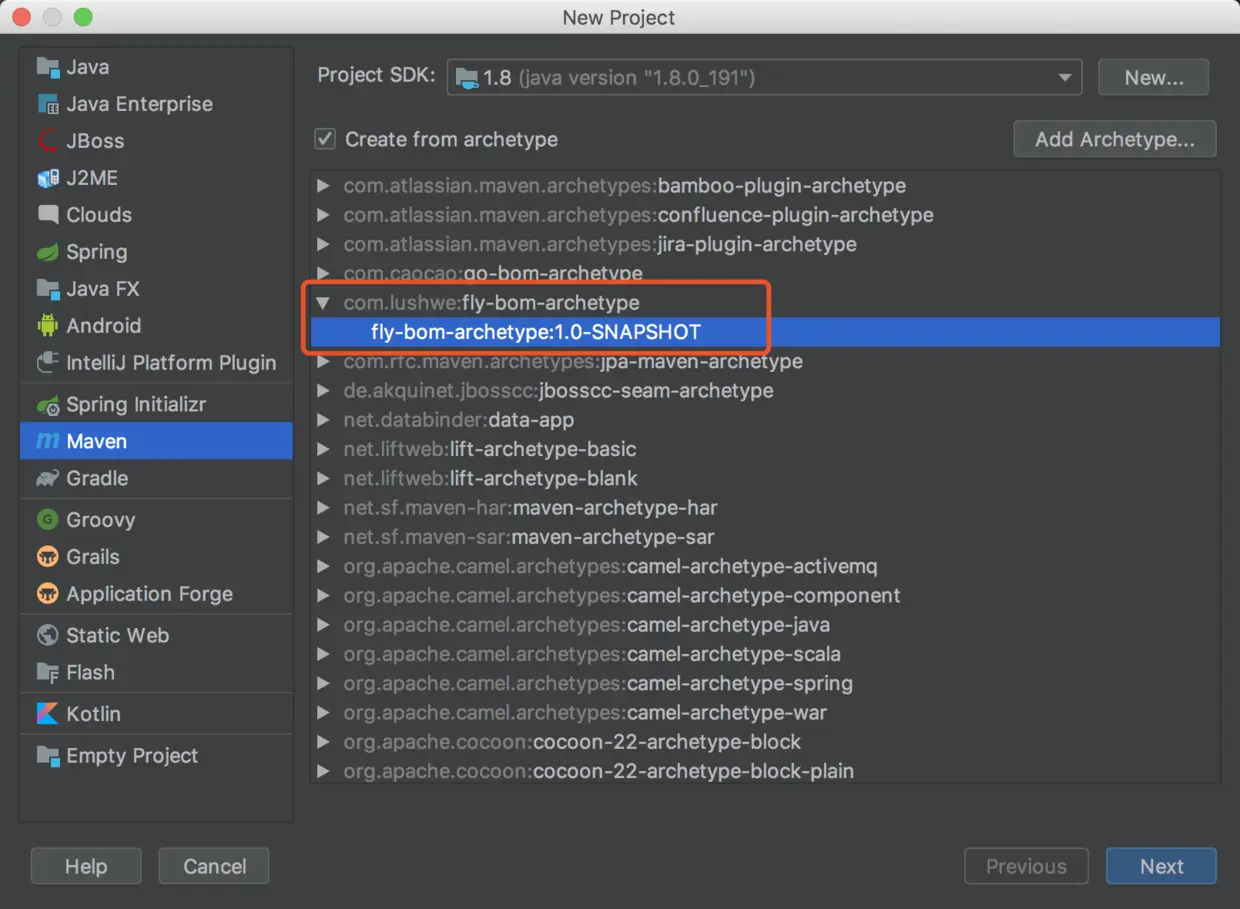Screen dimensions: 1240x909
Task: Expand camel-archetype-activemq node
Action: point(323,566)
